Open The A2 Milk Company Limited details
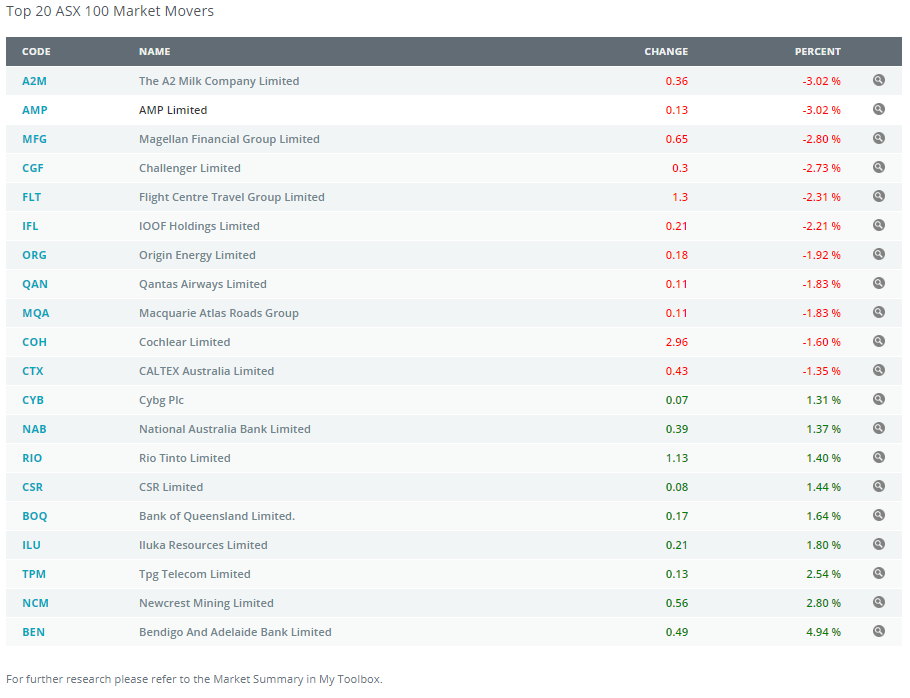 pyautogui.click(x=219, y=81)
